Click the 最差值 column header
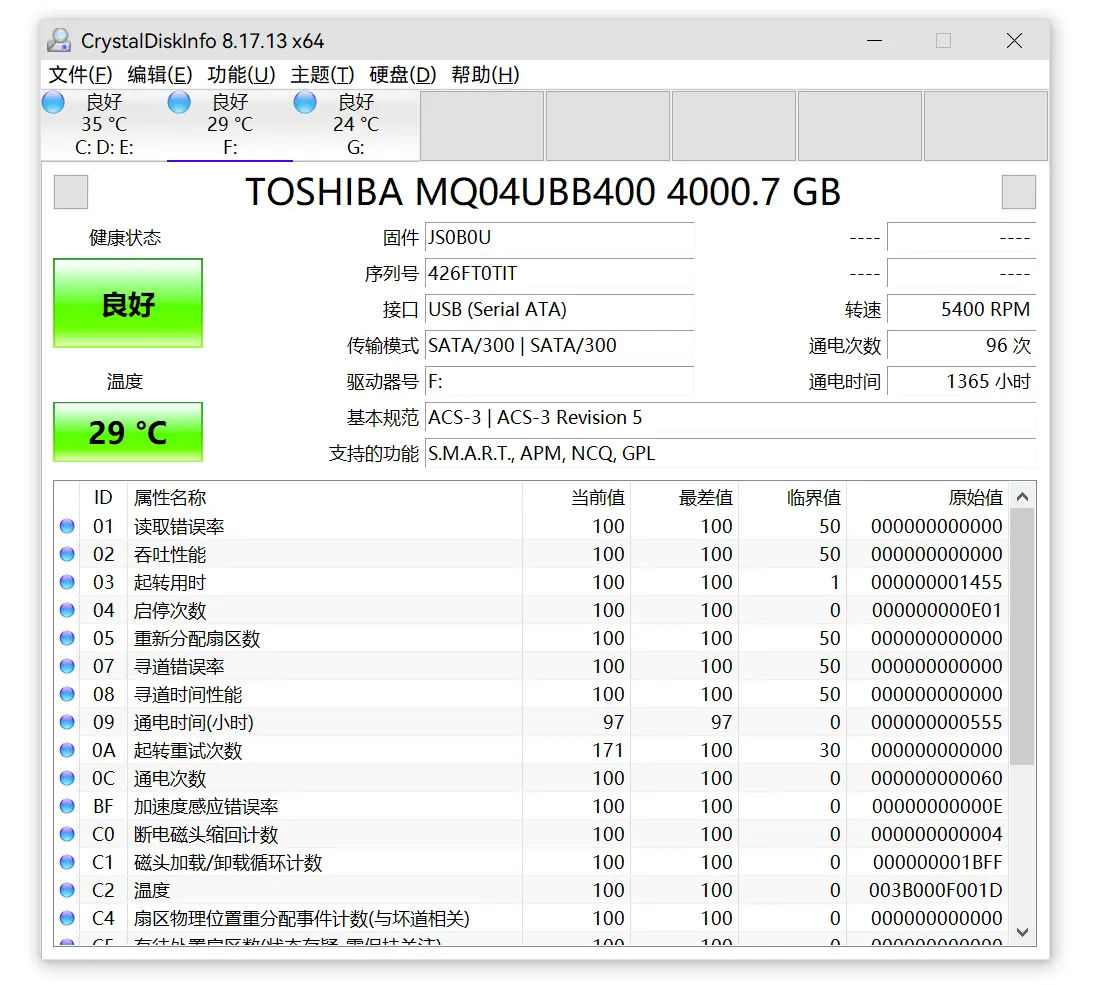This screenshot has width=1094, height=985. coord(684,497)
